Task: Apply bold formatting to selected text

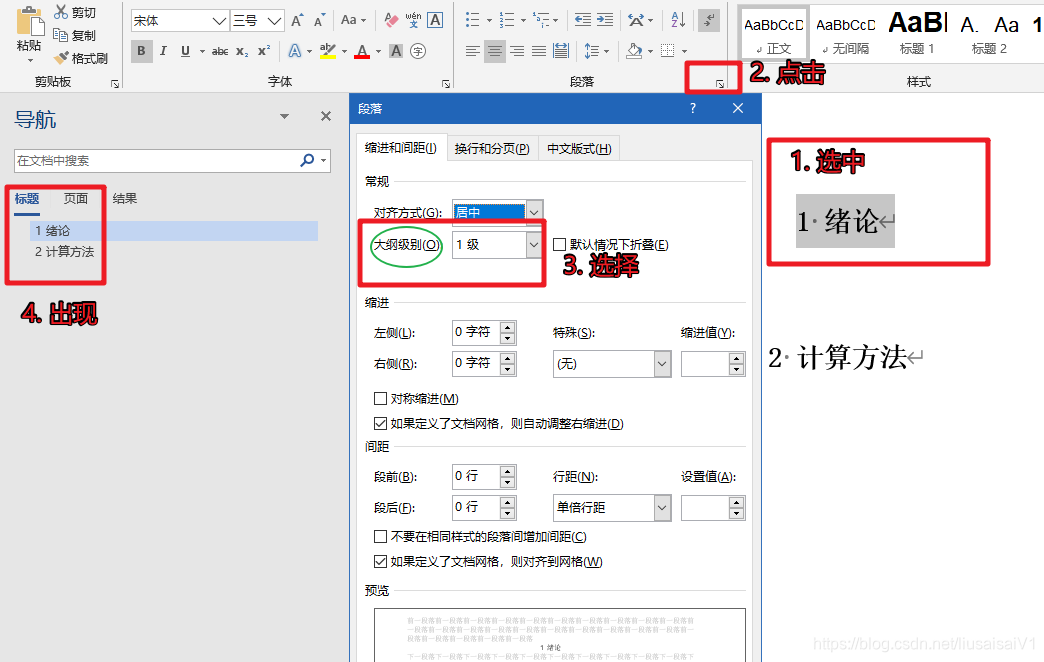Action: 141,51
